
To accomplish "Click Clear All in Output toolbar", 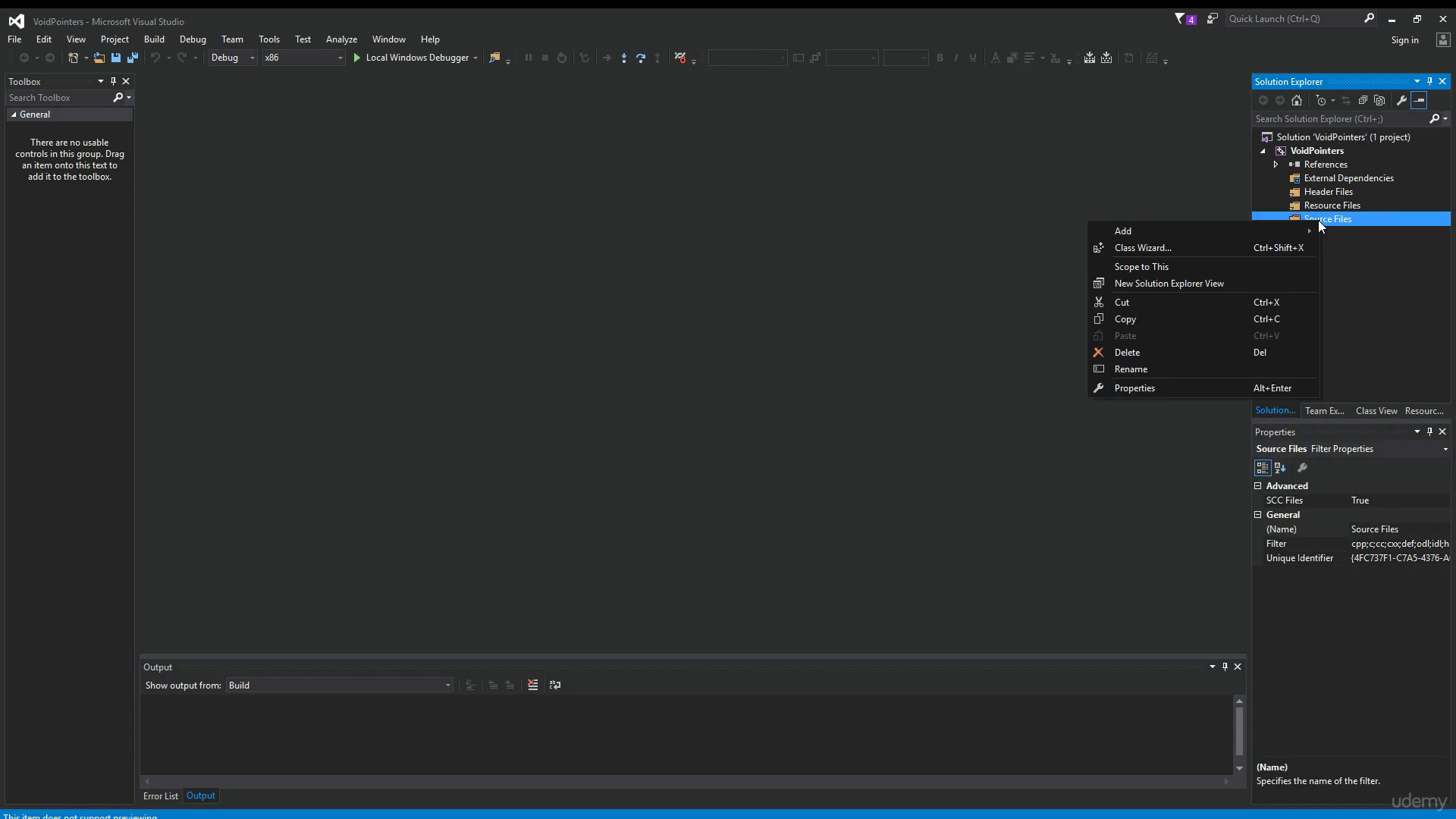I will (533, 685).
